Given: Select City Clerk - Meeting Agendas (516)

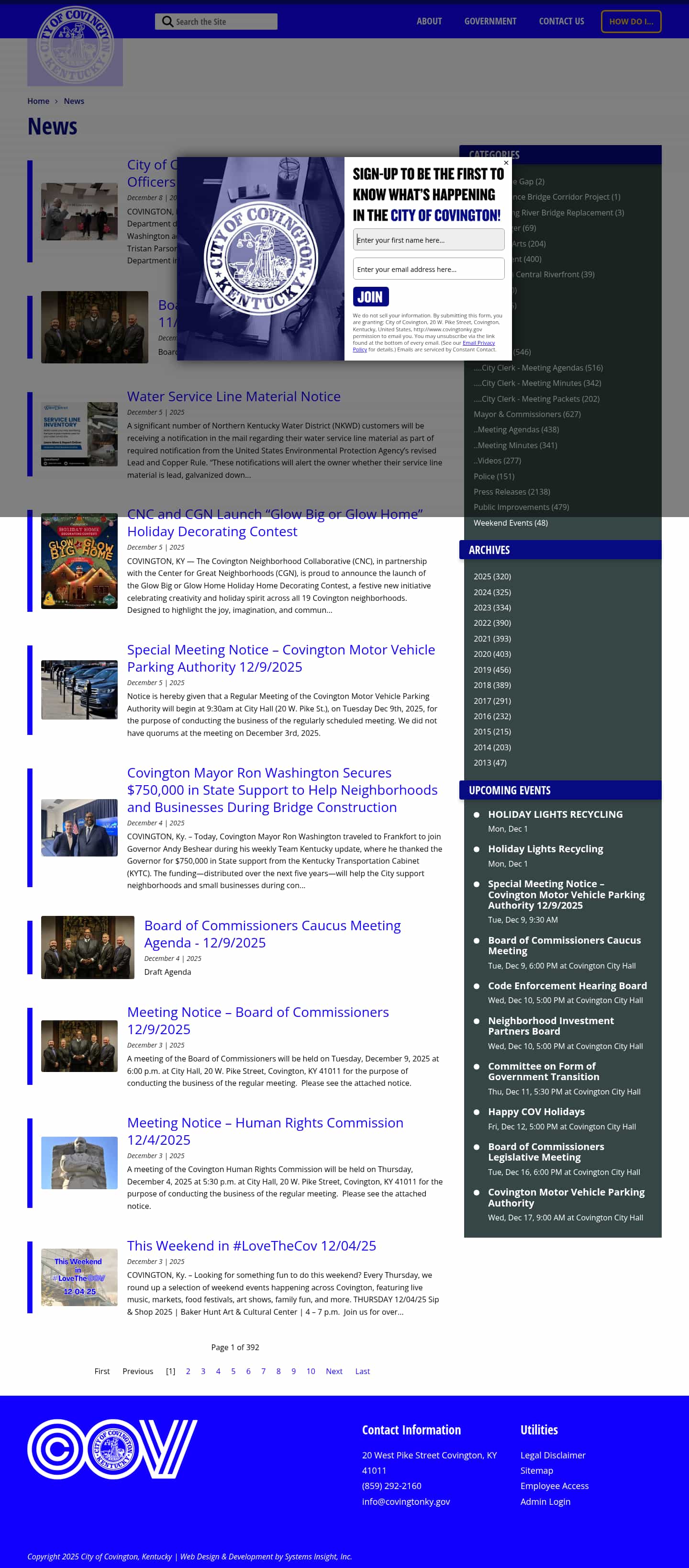Looking at the screenshot, I should (x=538, y=368).
